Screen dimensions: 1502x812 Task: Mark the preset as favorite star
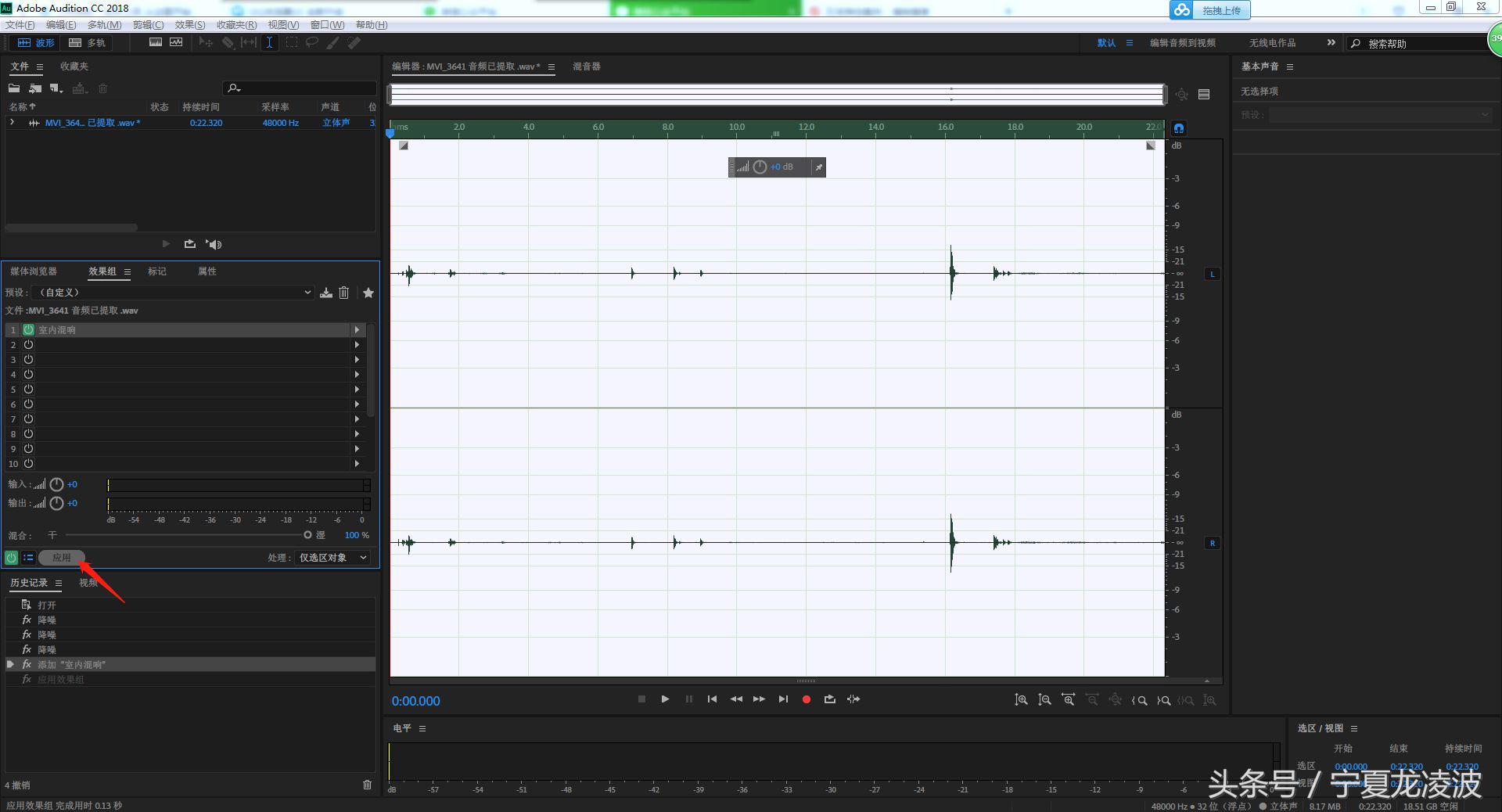(368, 293)
